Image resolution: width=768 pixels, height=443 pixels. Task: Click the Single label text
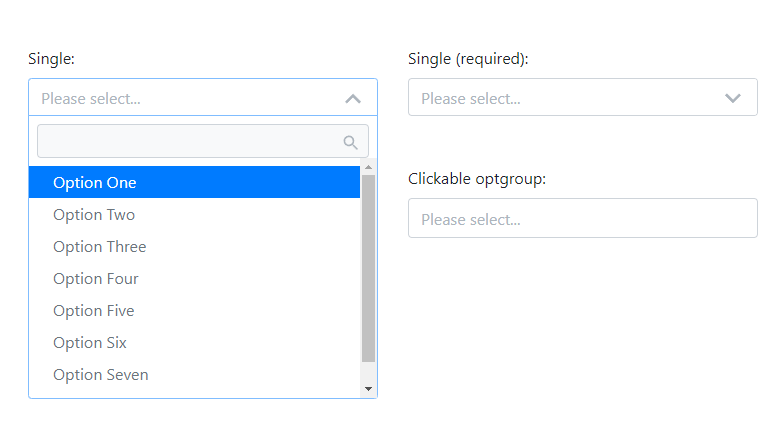(51, 59)
